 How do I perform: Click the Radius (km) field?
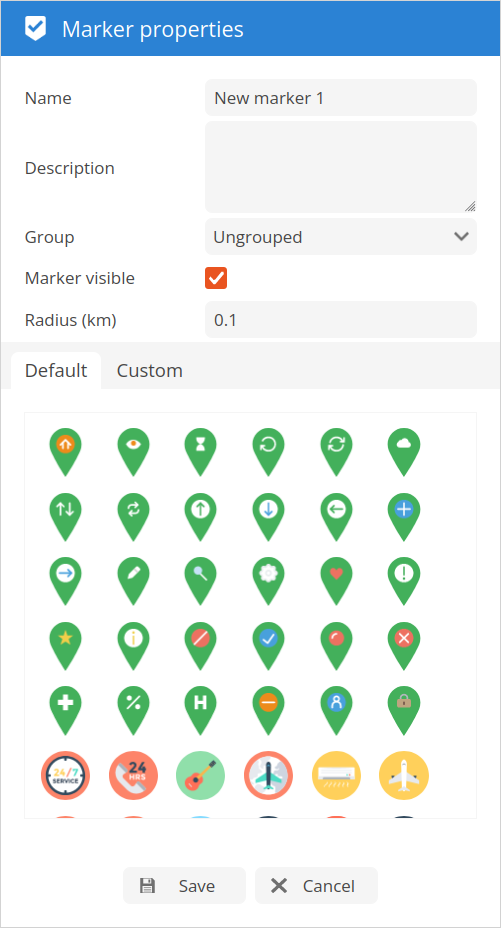[341, 320]
